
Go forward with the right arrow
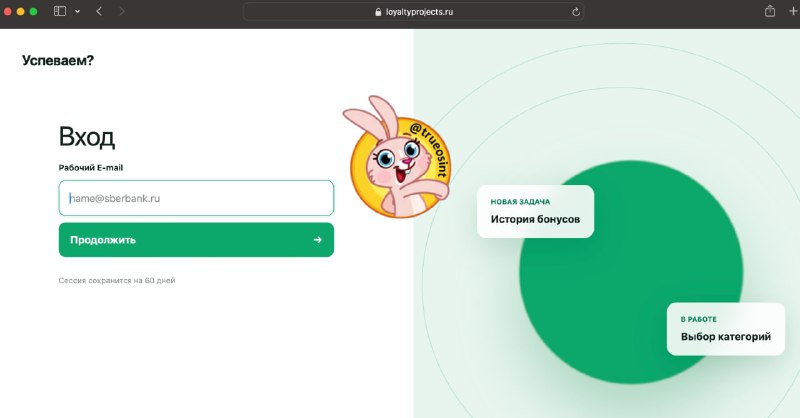121,11
